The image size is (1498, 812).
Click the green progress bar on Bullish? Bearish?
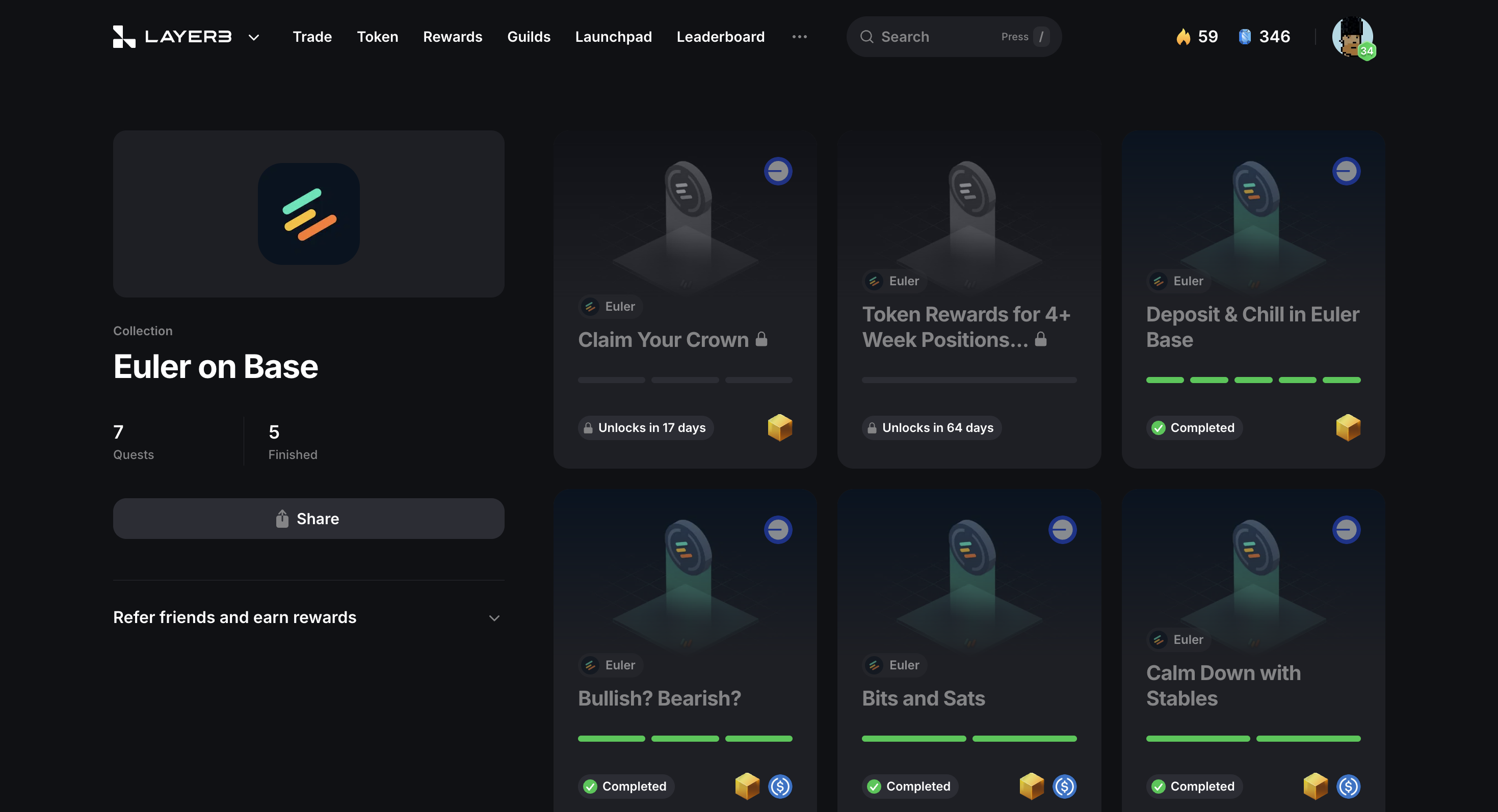[x=685, y=739]
